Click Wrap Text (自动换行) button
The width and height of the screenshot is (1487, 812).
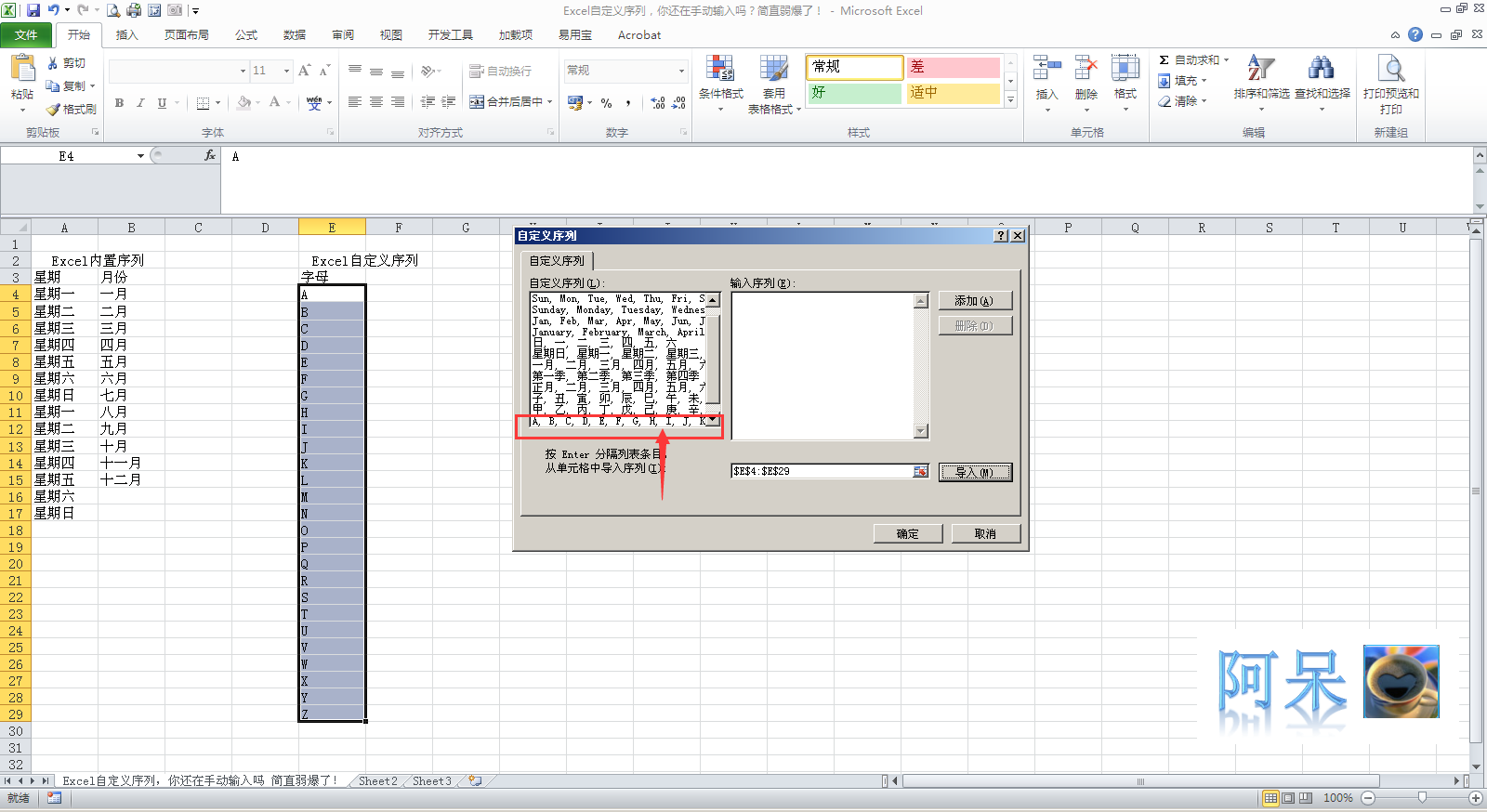pyautogui.click(x=500, y=71)
